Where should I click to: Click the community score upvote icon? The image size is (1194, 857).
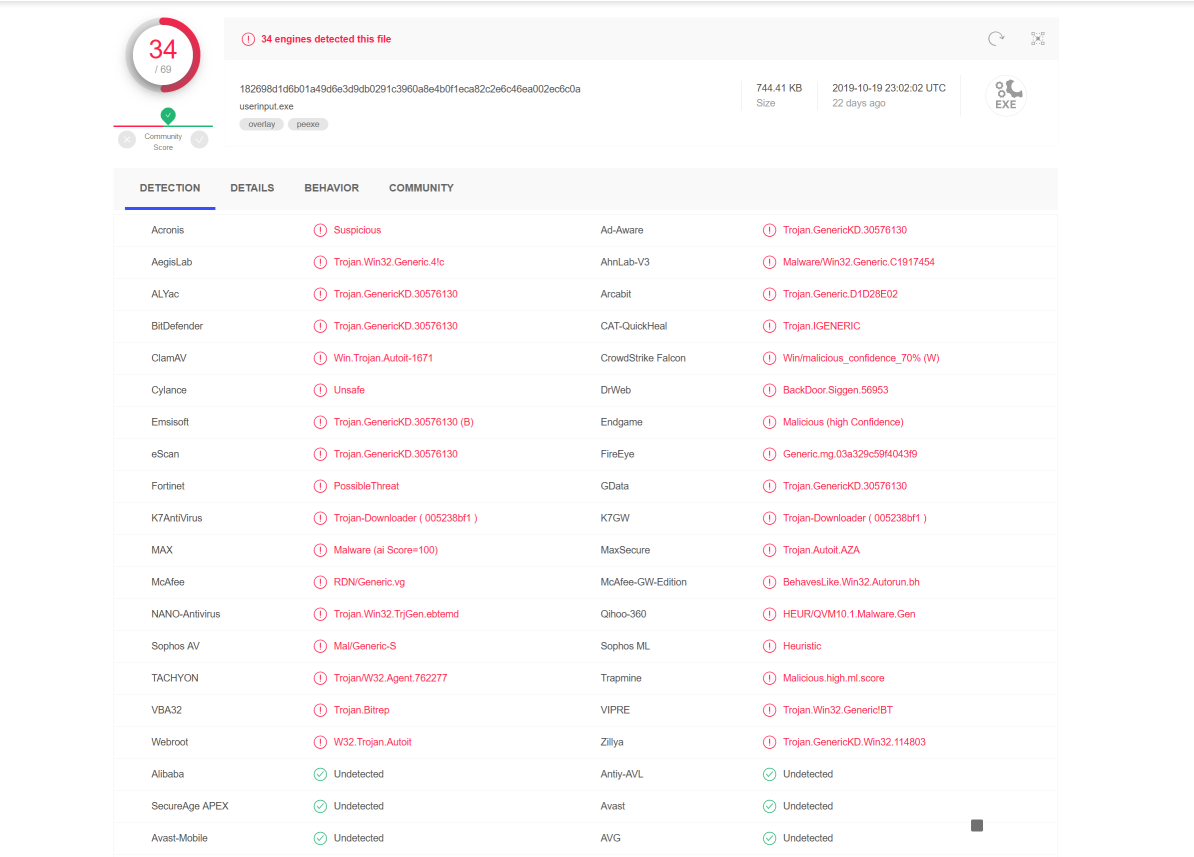[x=200, y=139]
